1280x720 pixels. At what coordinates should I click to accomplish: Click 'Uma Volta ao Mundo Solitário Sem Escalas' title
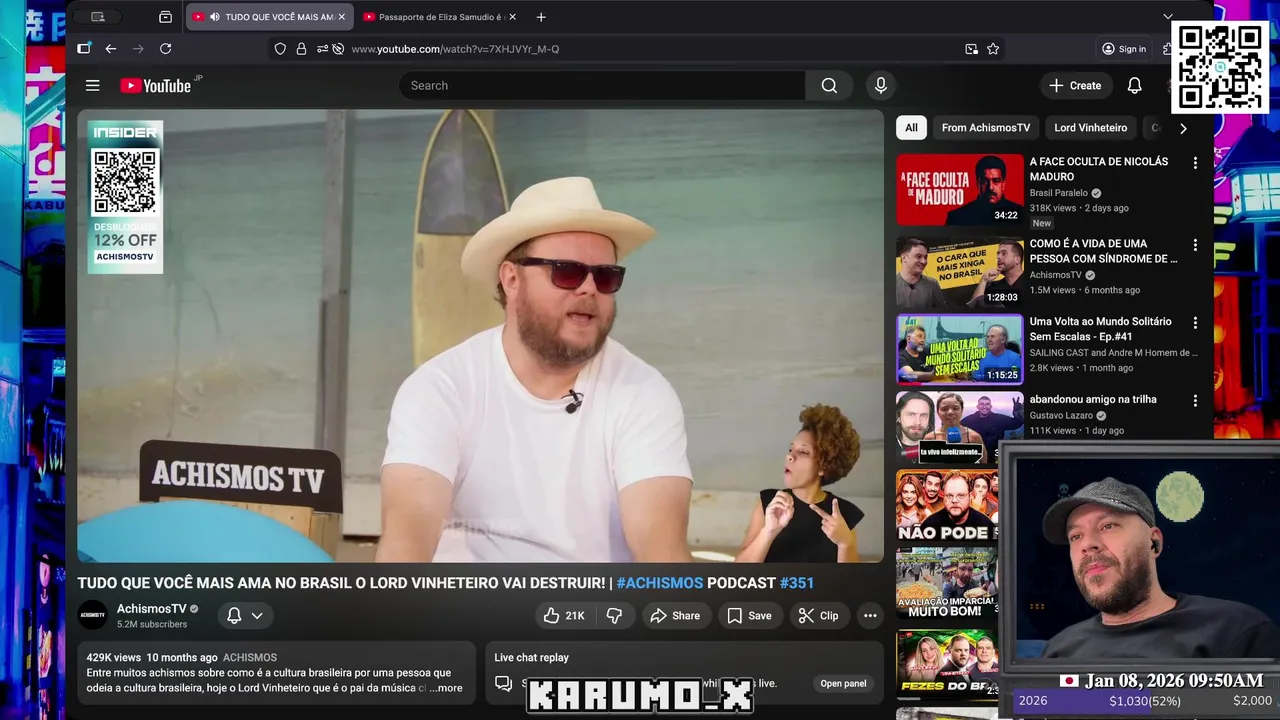(1101, 329)
